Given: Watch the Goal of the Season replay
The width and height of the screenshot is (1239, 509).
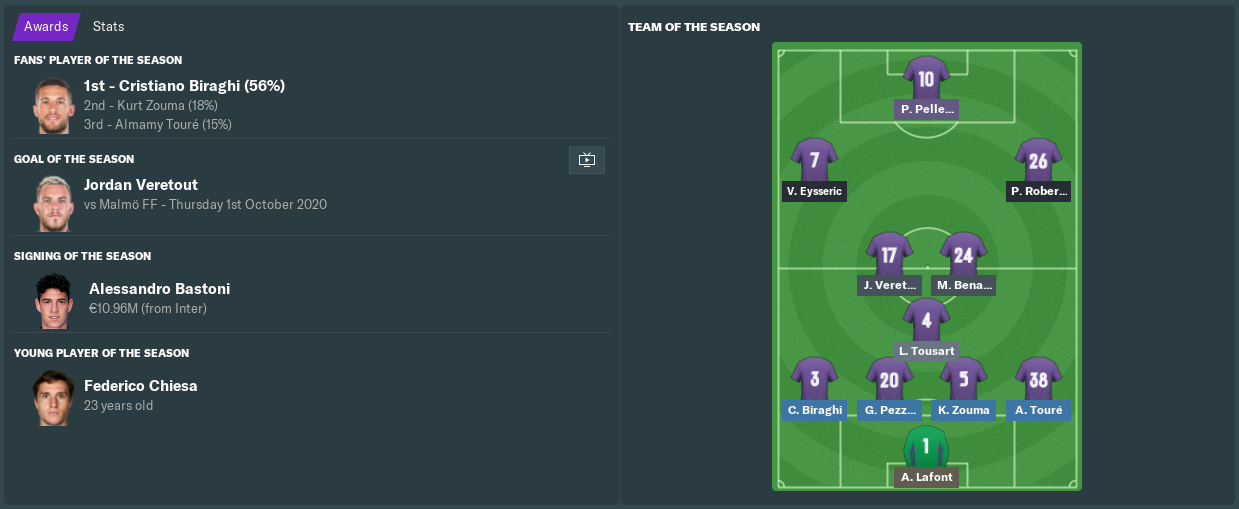Looking at the screenshot, I should 587,160.
